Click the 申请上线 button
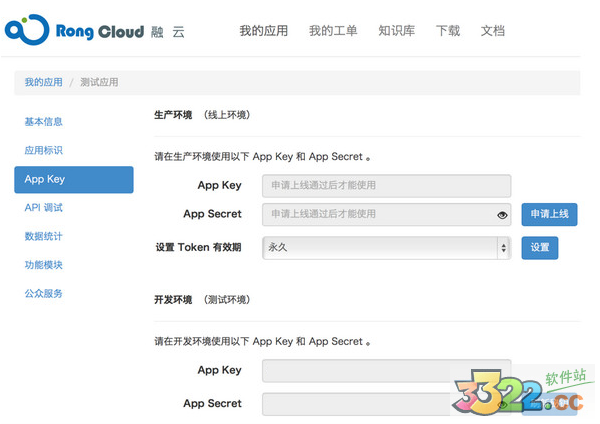The image size is (600, 424). point(549,214)
